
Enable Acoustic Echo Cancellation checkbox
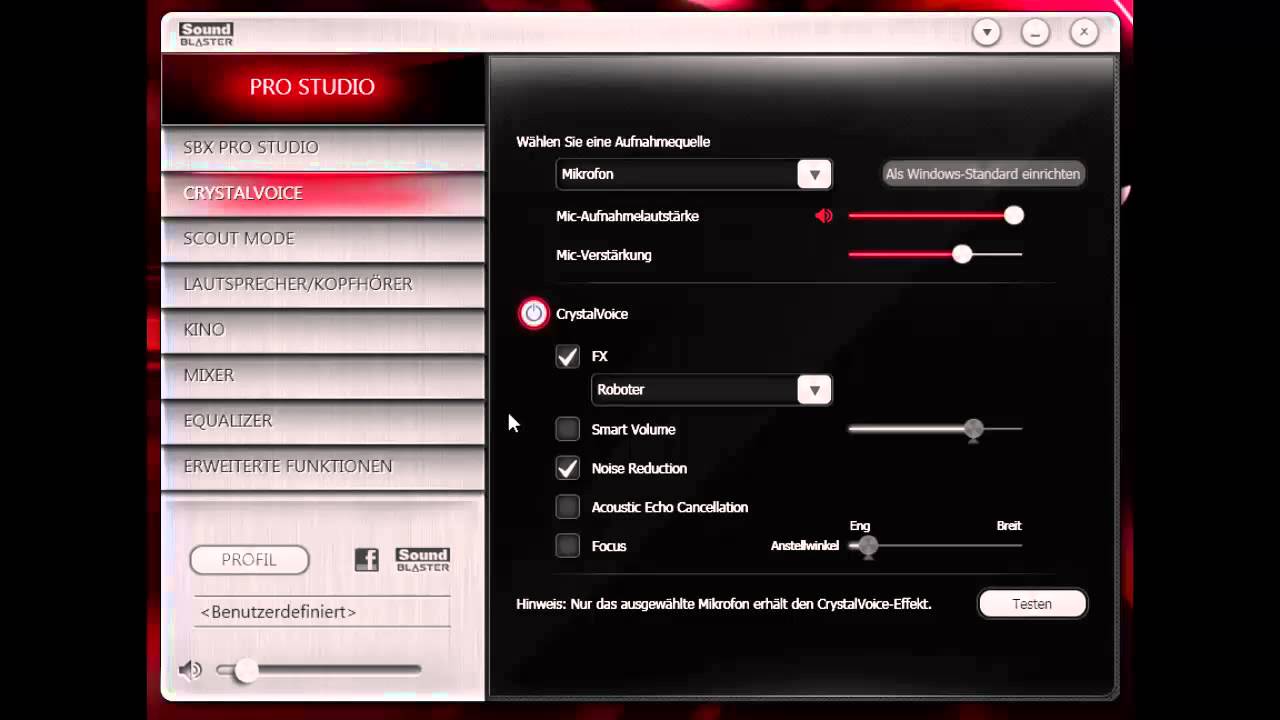tap(567, 507)
